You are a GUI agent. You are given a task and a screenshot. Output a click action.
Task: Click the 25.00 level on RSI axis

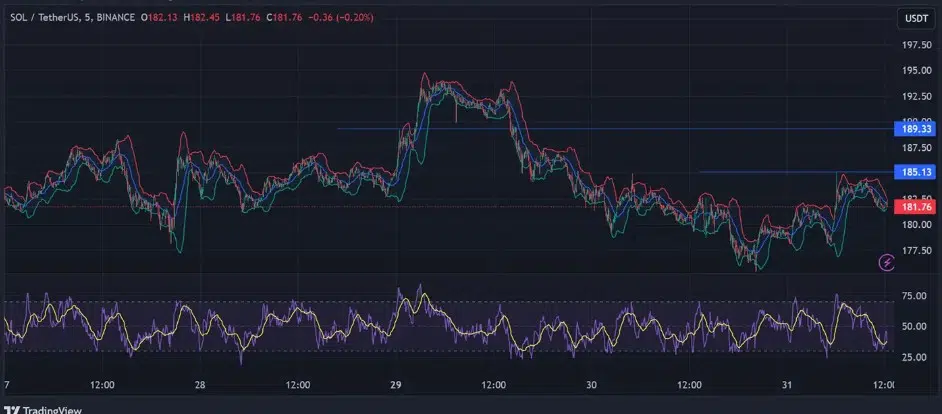912,357
